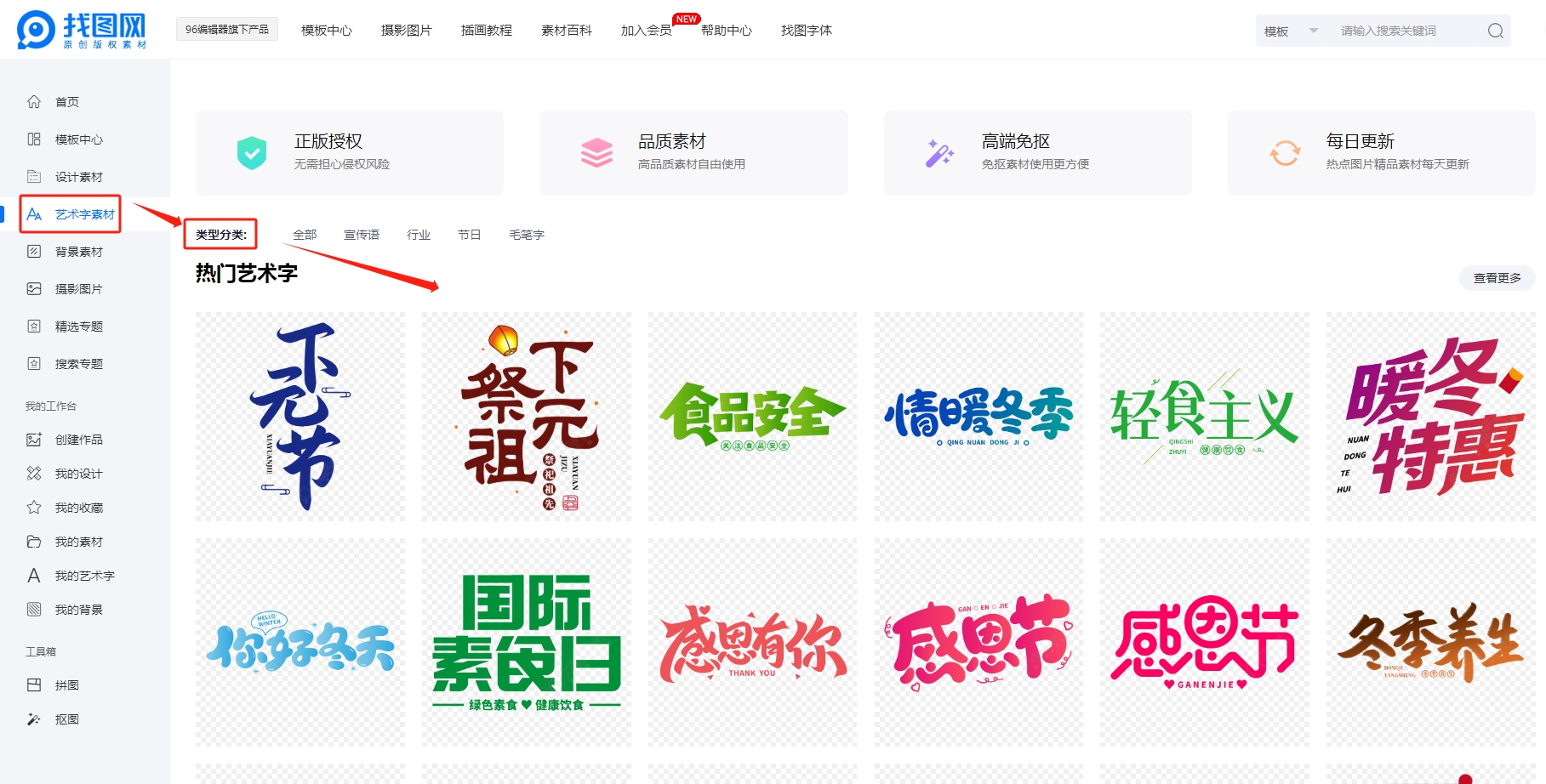1546x784 pixels.
Task: Go to 加入会员 menu item
Action: [x=646, y=31]
